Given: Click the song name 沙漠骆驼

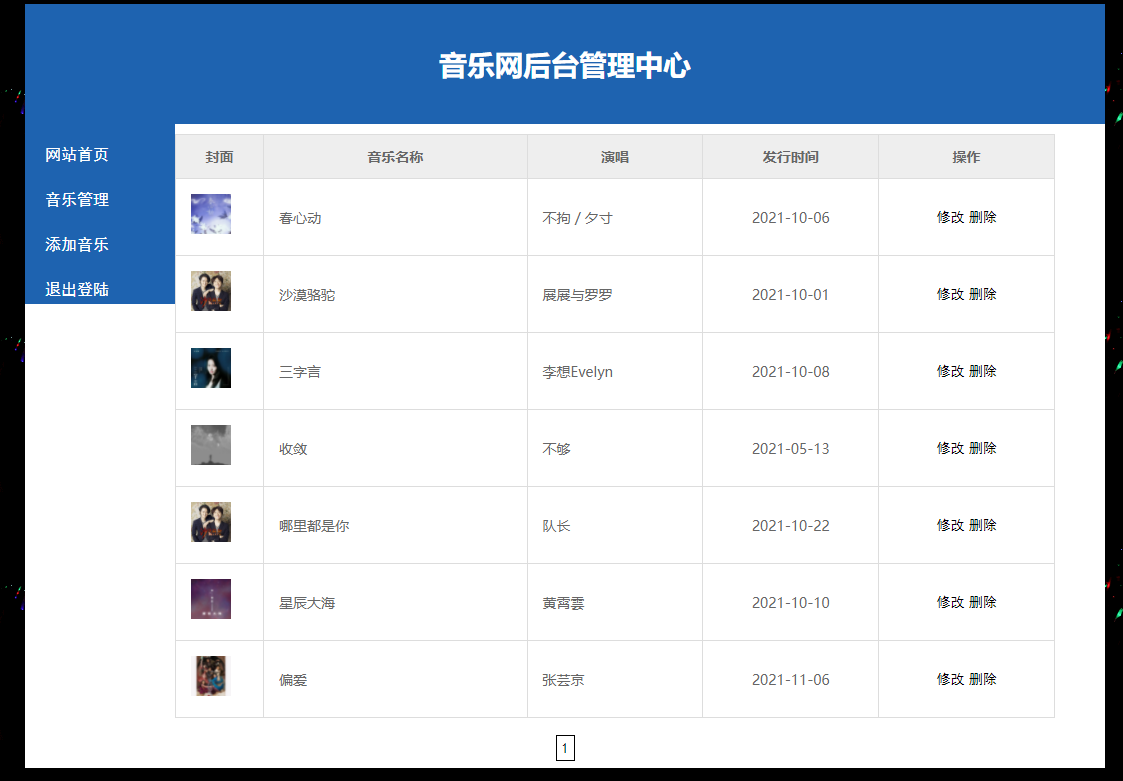Looking at the screenshot, I should [x=307, y=295].
